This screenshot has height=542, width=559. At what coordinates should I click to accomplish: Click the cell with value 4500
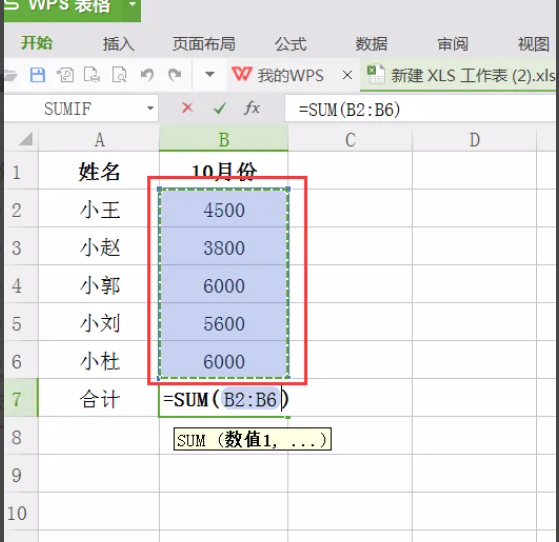tap(224, 209)
